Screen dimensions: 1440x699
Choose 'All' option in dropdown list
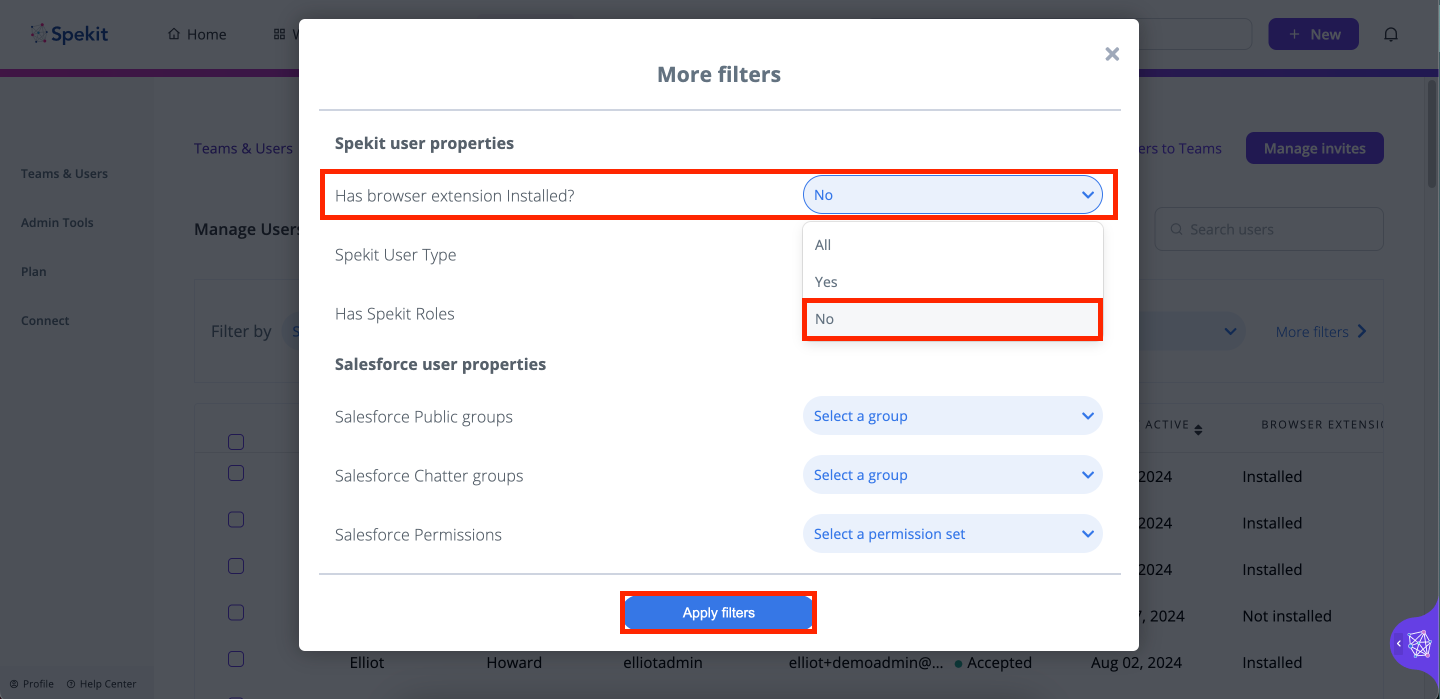pyautogui.click(x=952, y=245)
